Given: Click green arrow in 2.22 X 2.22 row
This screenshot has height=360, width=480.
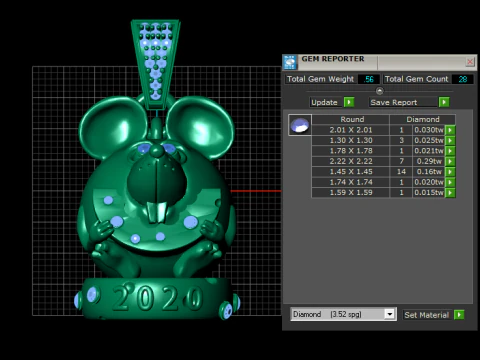Looking at the screenshot, I should coord(450,161).
